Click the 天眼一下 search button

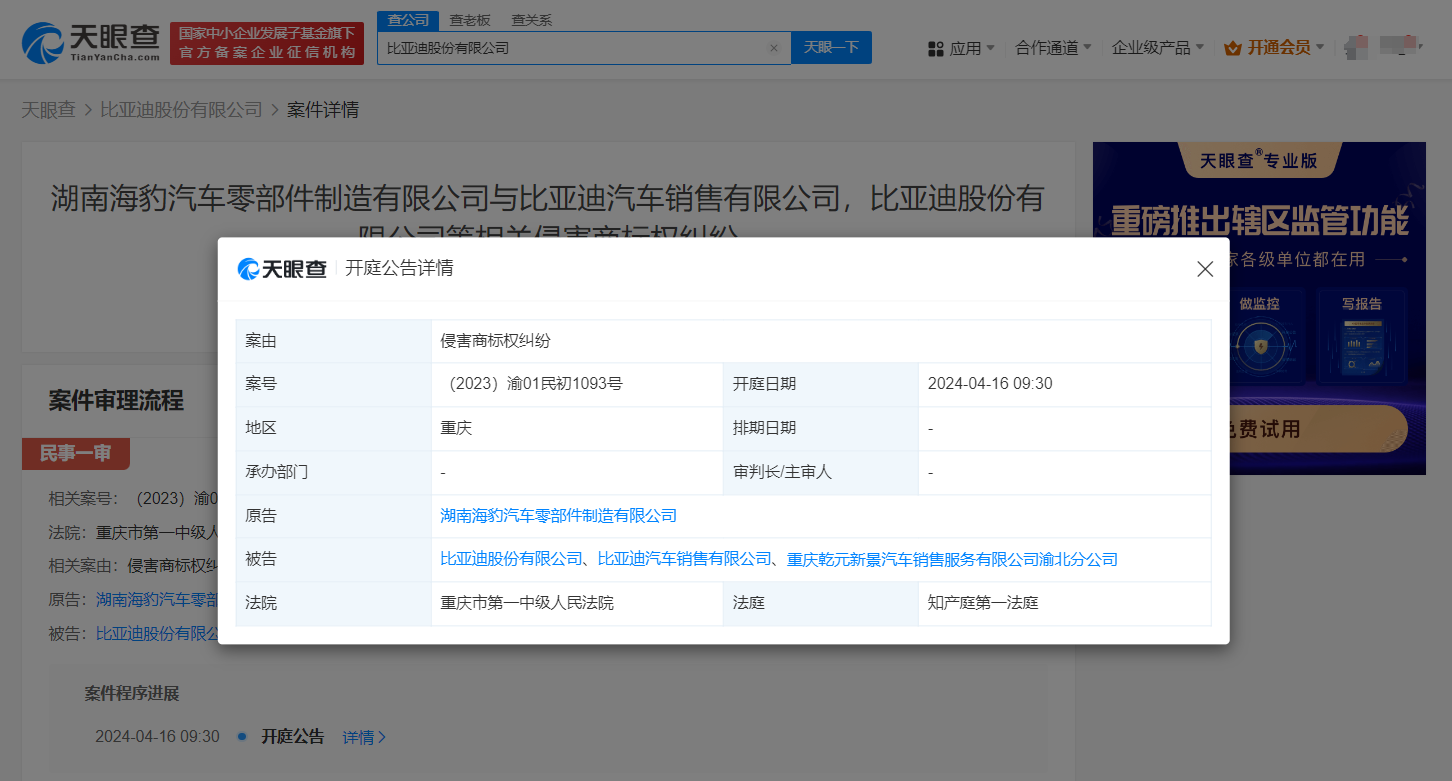pos(831,47)
